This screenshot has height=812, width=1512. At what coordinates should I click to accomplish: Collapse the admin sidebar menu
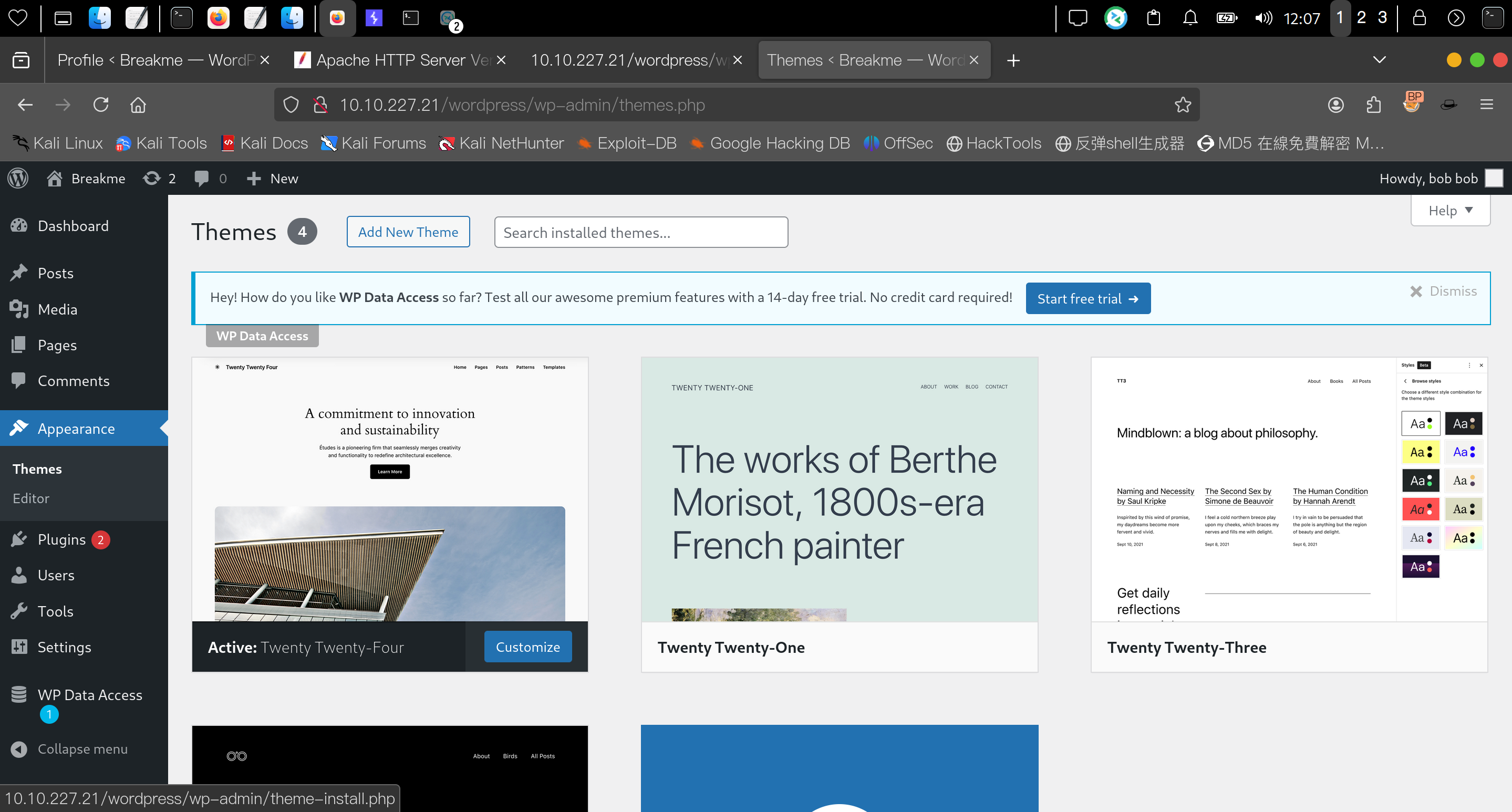(x=82, y=749)
